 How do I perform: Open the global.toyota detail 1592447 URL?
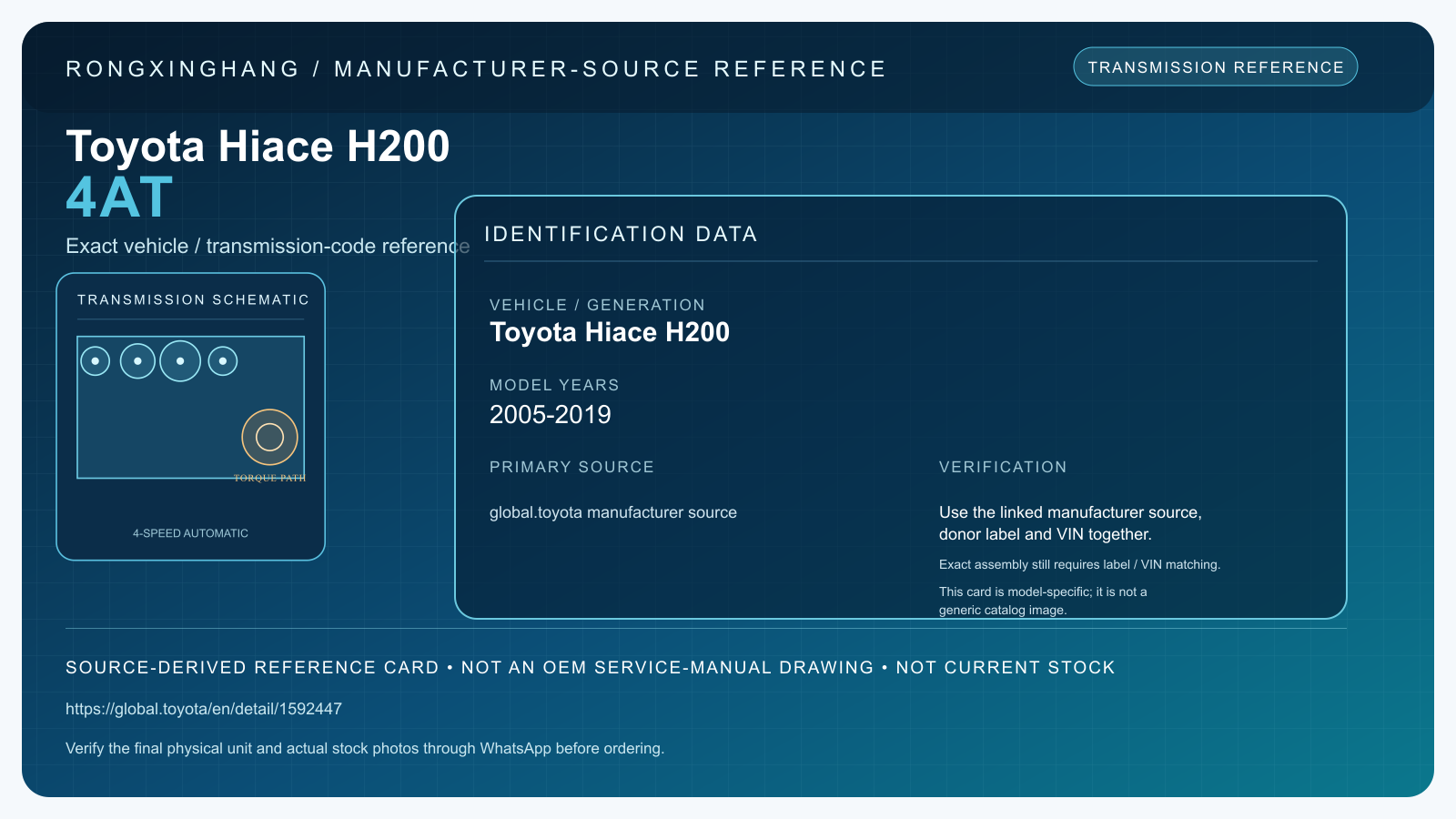204,709
